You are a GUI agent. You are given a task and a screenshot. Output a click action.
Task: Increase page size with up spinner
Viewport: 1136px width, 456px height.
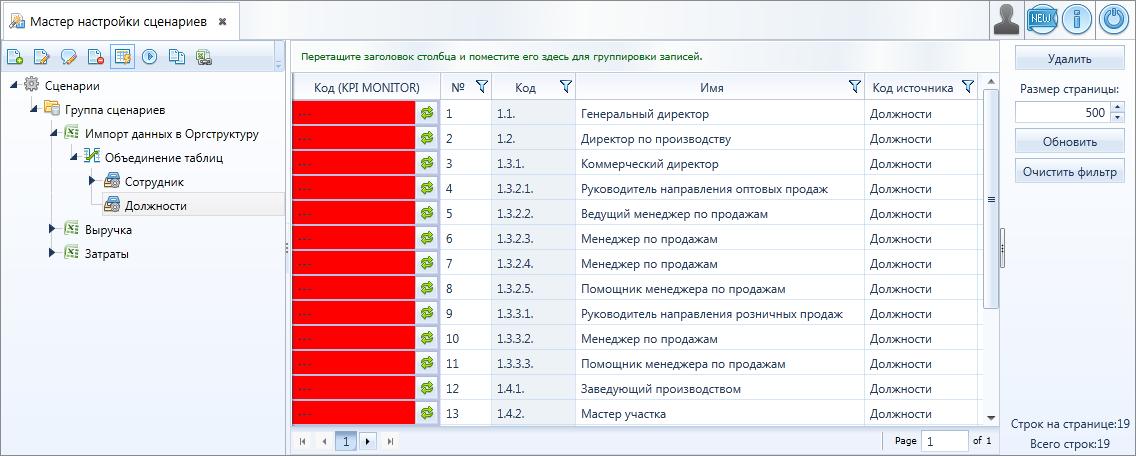pyautogui.click(x=1118, y=107)
